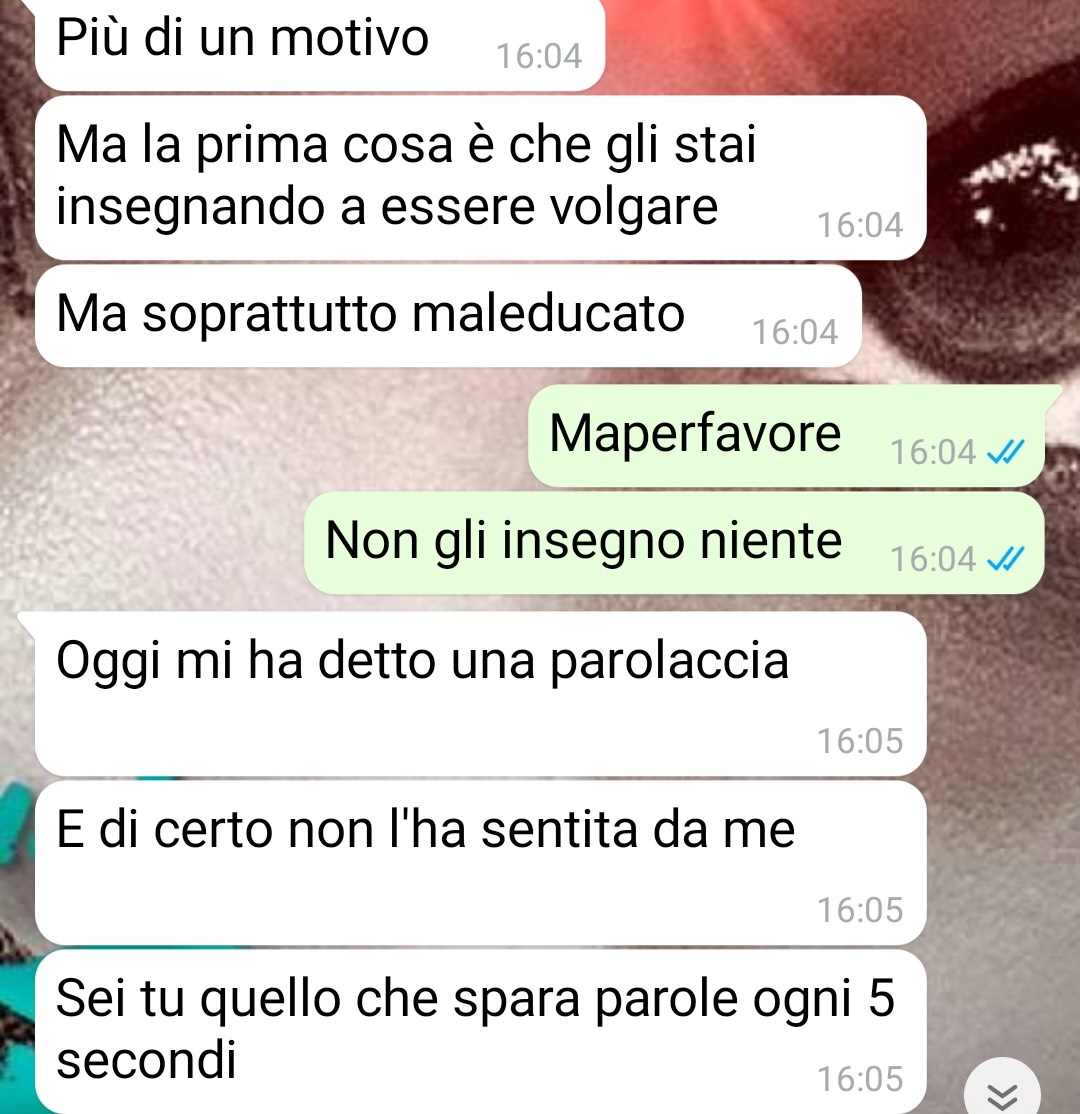Tap the 'Ma soprattutto maleducato' bubble
Viewport: 1080px width, 1114px height.
point(448,315)
